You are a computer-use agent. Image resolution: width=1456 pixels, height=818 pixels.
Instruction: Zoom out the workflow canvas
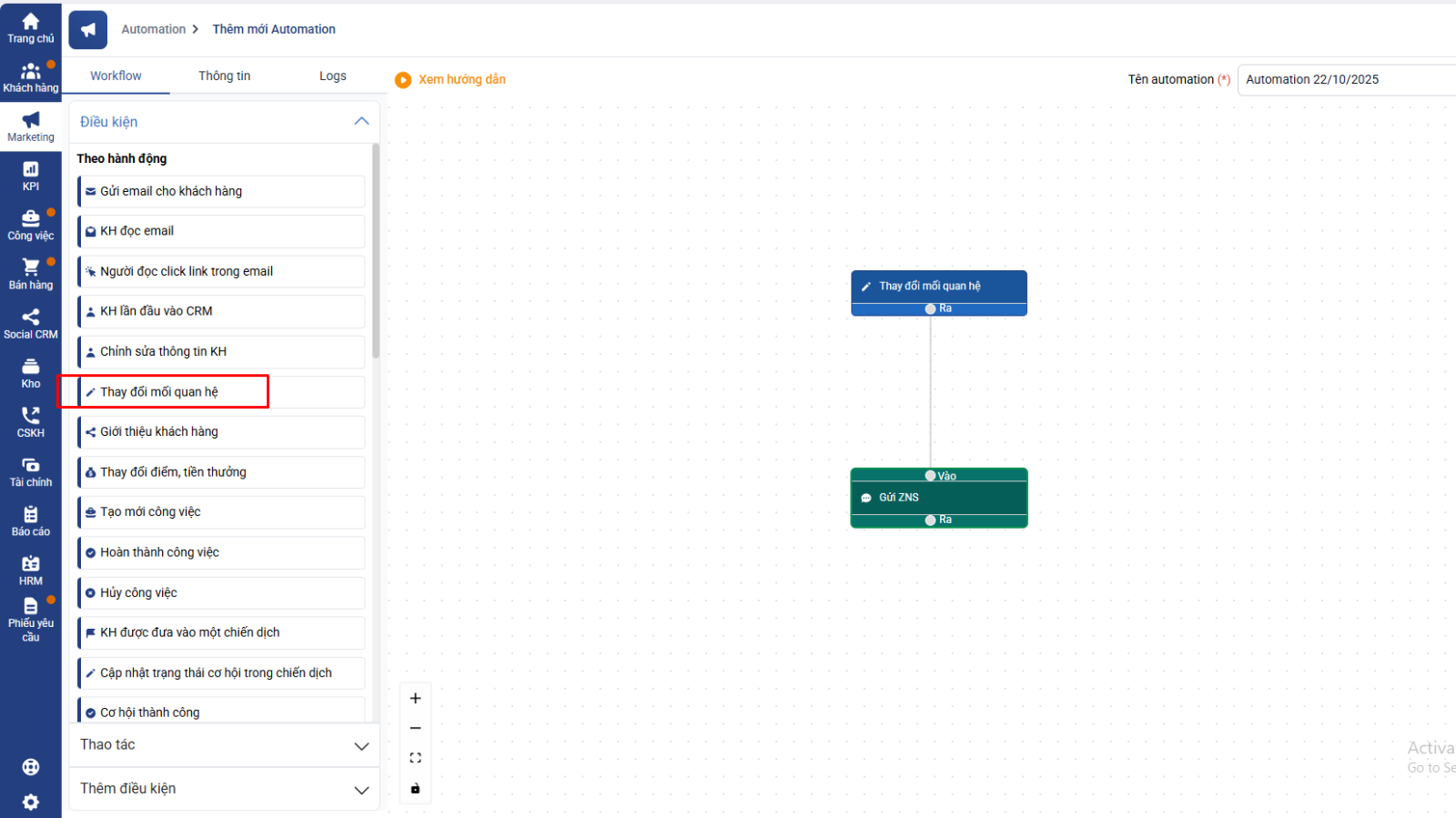tap(415, 728)
